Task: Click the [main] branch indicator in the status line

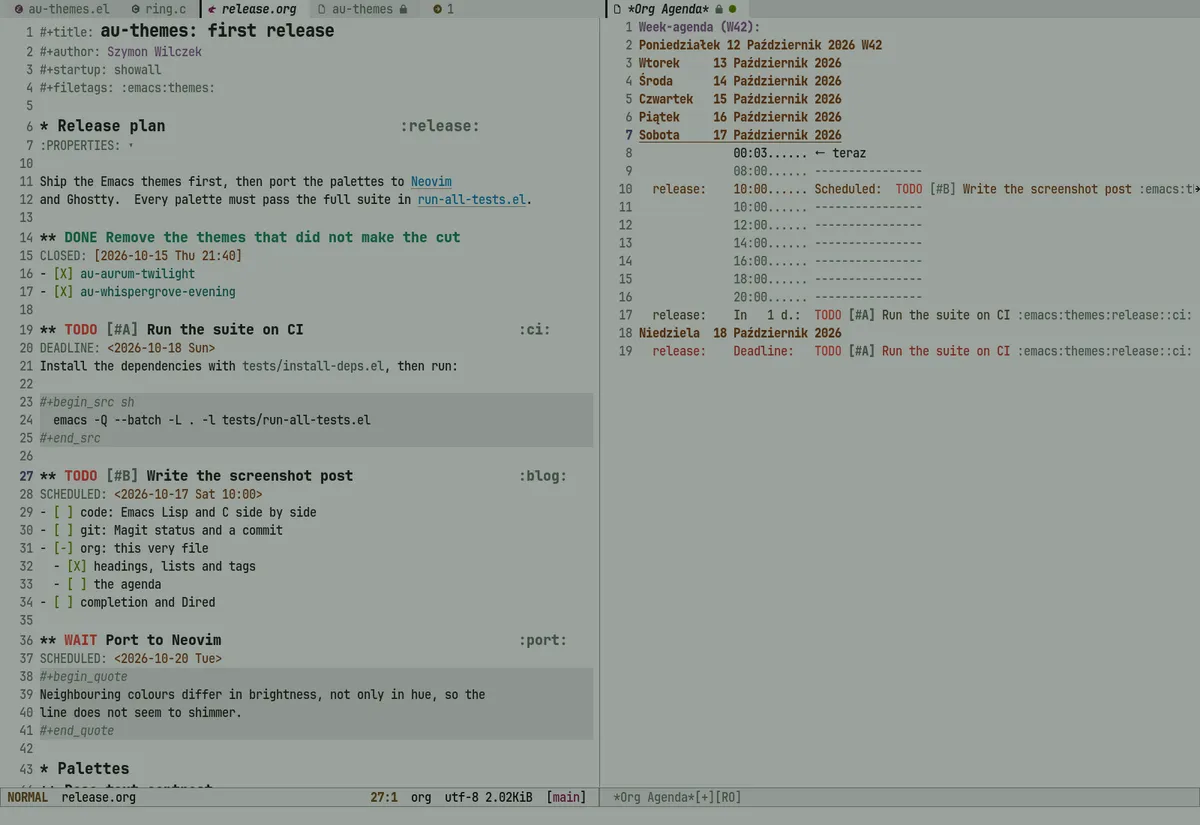Action: (567, 797)
